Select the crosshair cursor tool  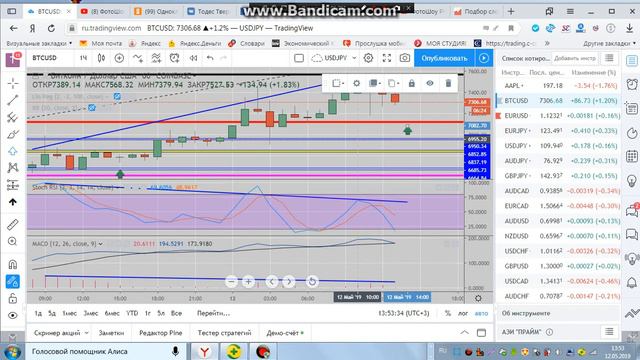pos(13,83)
